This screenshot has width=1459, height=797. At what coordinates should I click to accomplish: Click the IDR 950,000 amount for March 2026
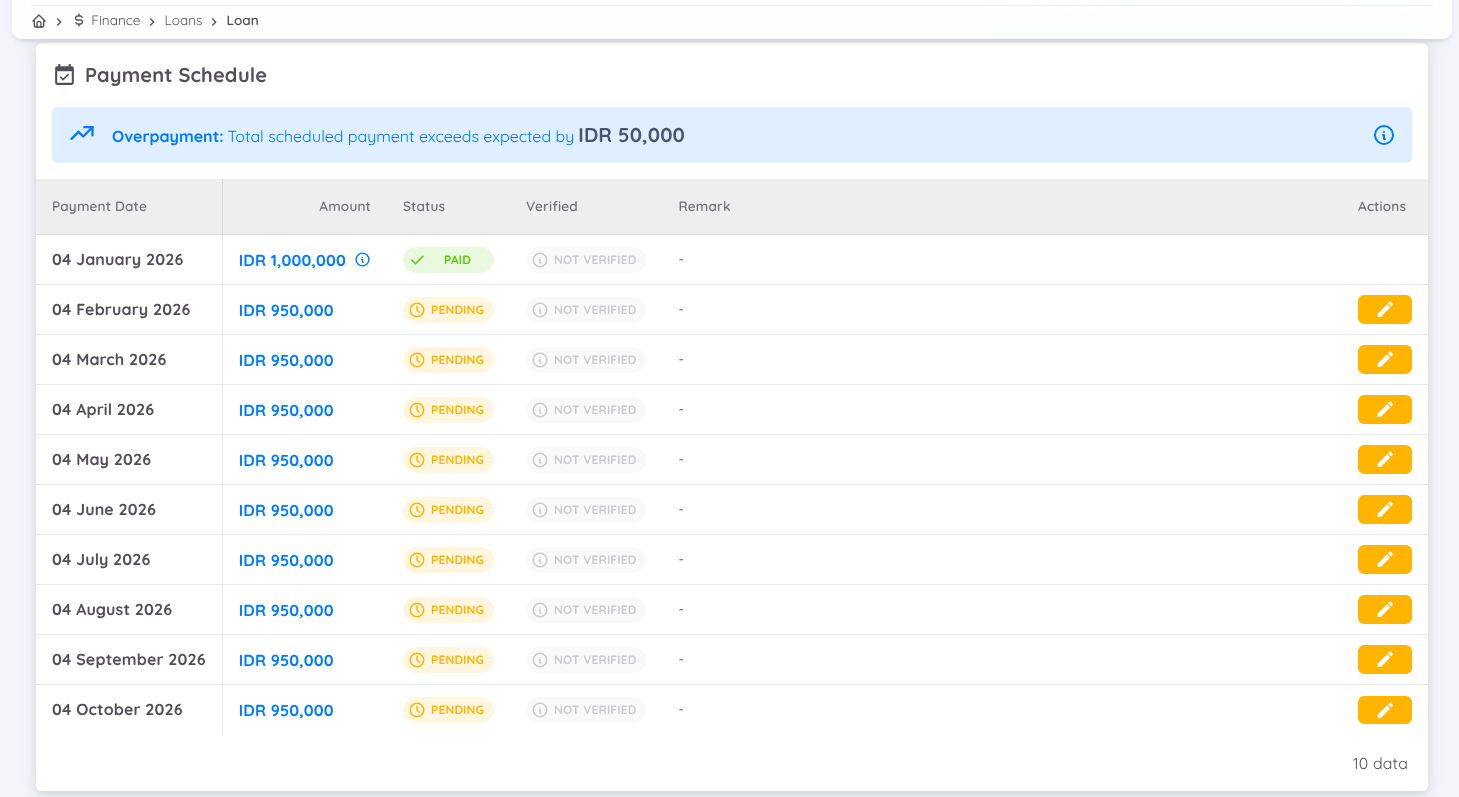tap(286, 359)
